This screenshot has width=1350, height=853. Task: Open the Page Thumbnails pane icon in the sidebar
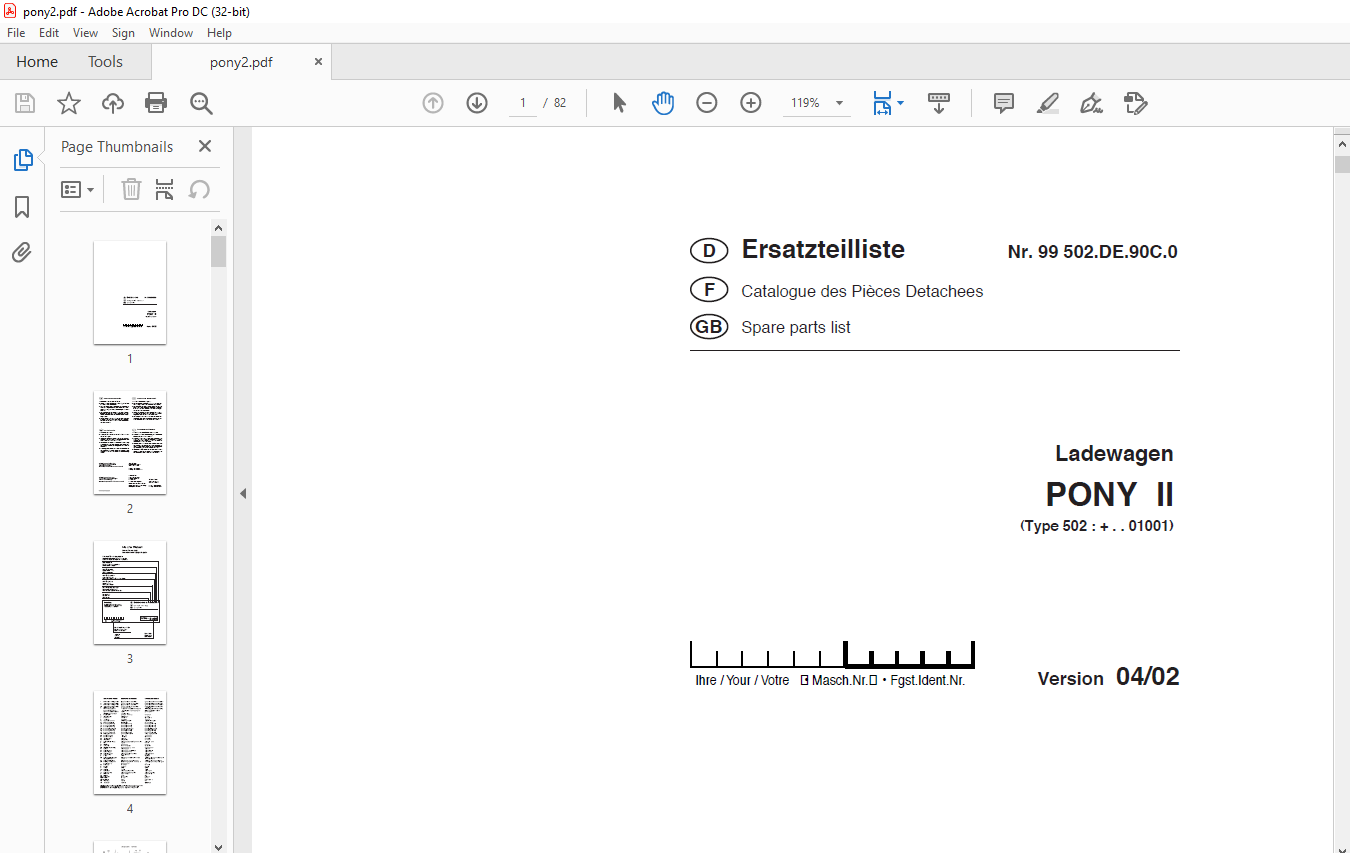point(22,160)
